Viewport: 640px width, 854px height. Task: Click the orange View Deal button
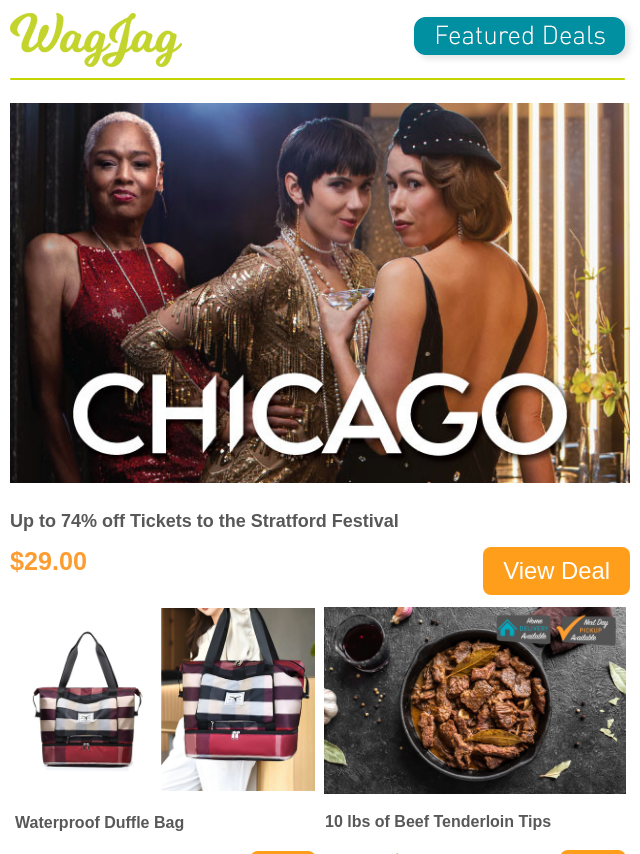[556, 571]
